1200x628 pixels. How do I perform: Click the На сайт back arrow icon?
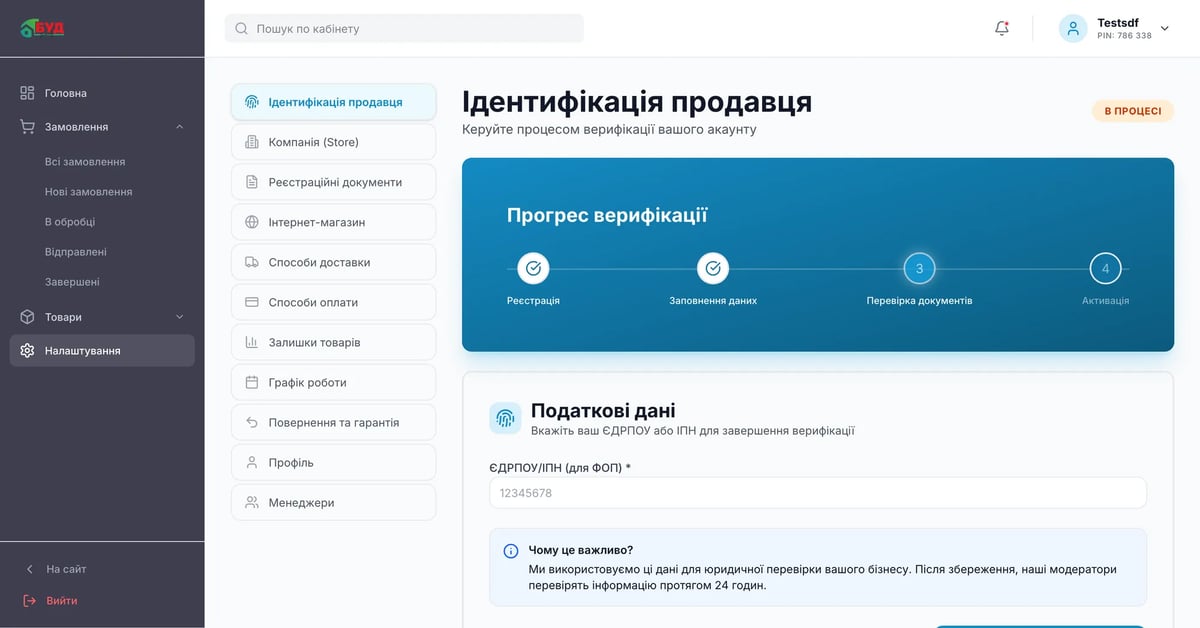[x=29, y=569]
